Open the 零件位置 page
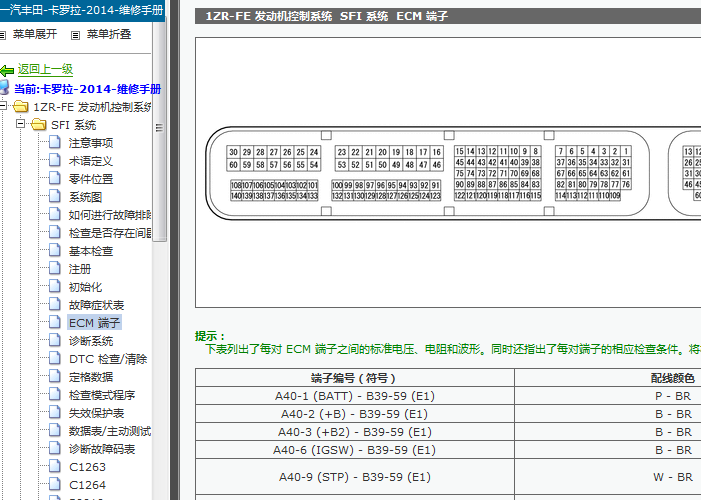The height and width of the screenshot is (500, 701). pos(91,179)
